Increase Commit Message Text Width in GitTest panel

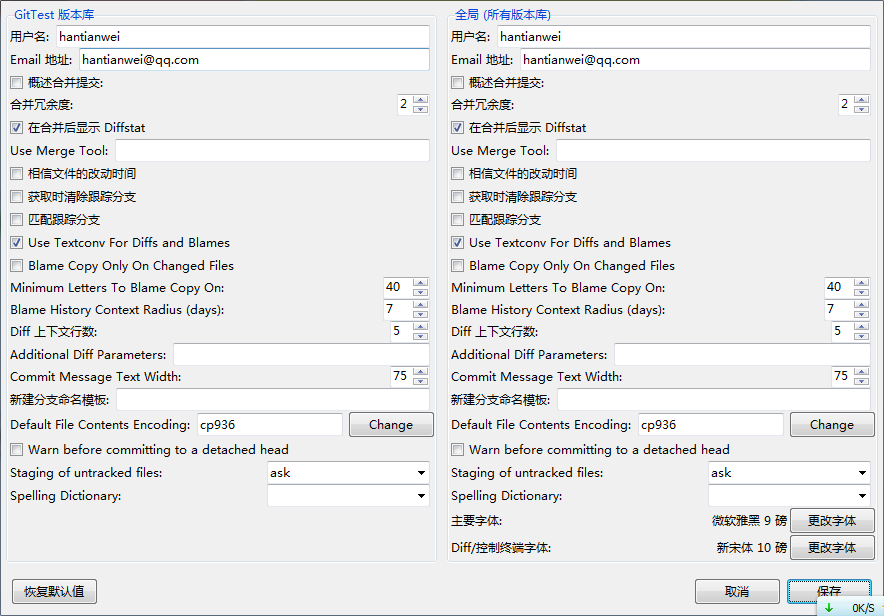(420, 371)
